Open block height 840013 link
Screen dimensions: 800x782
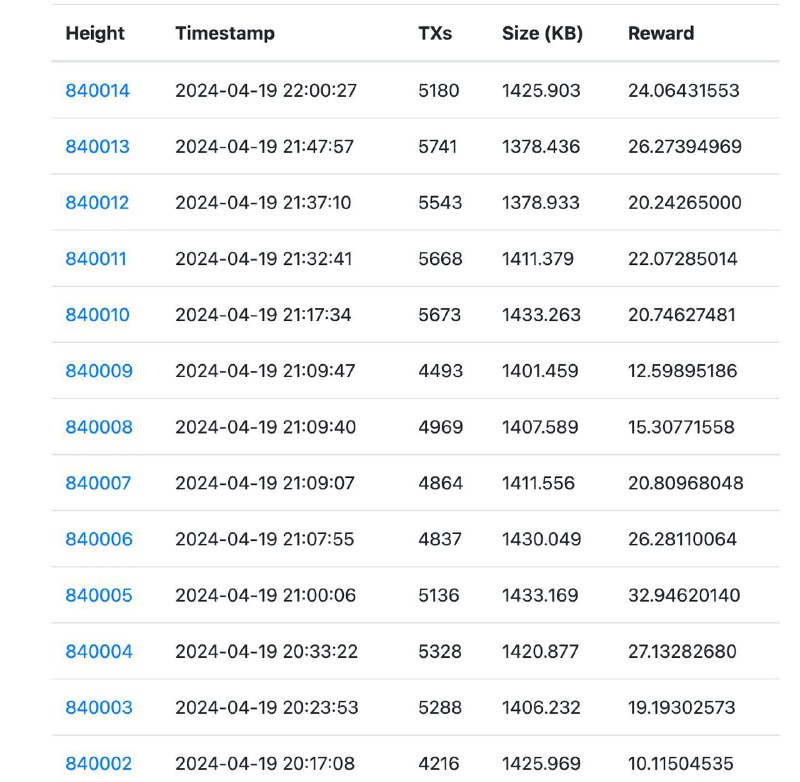(97, 146)
